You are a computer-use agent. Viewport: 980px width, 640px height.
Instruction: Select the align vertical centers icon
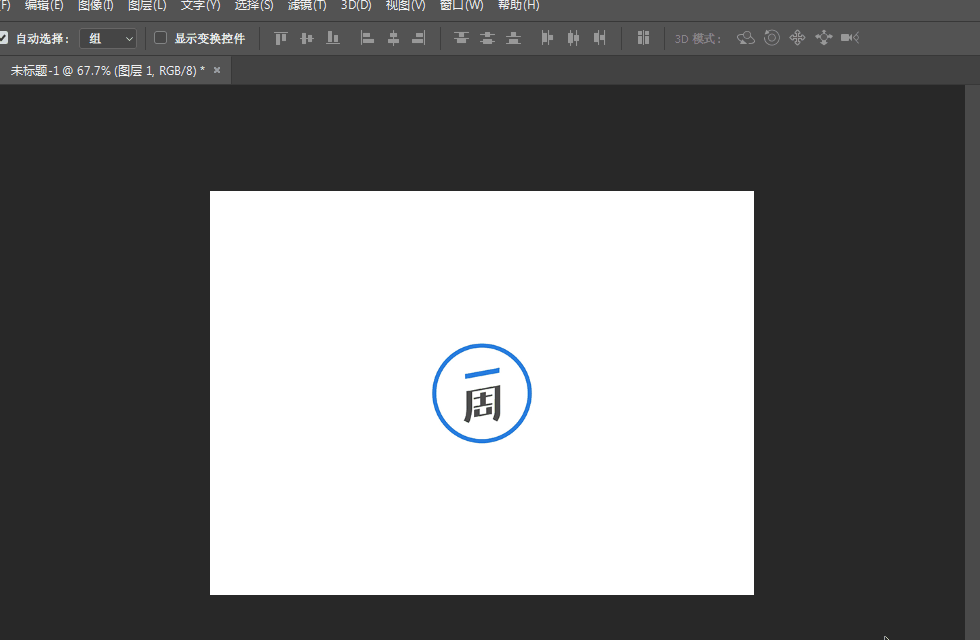[306, 38]
